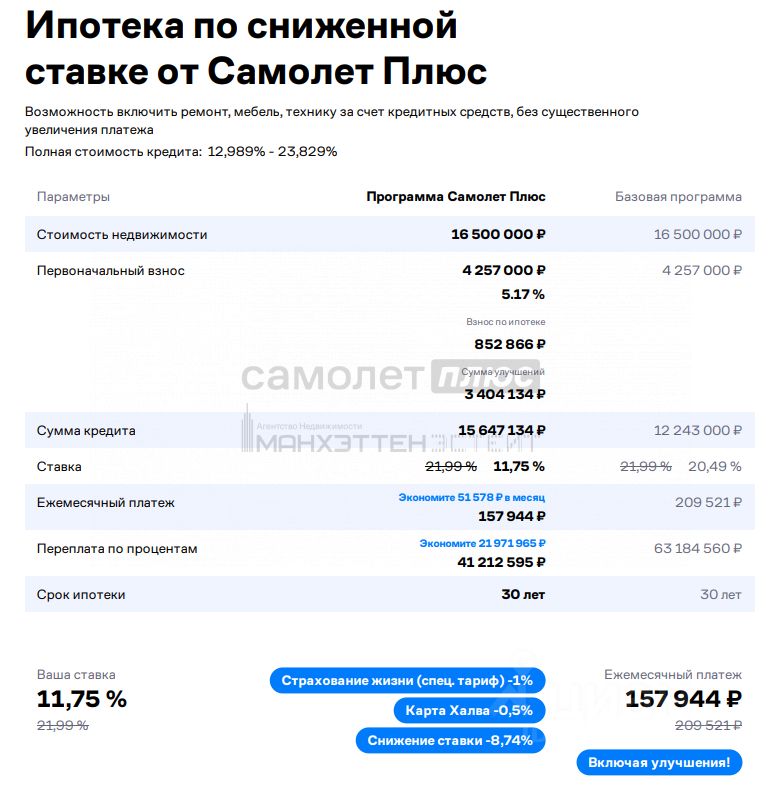Click the loan amount 15 647 134 ₽
Screen dimensions: 782x812
[x=502, y=430]
